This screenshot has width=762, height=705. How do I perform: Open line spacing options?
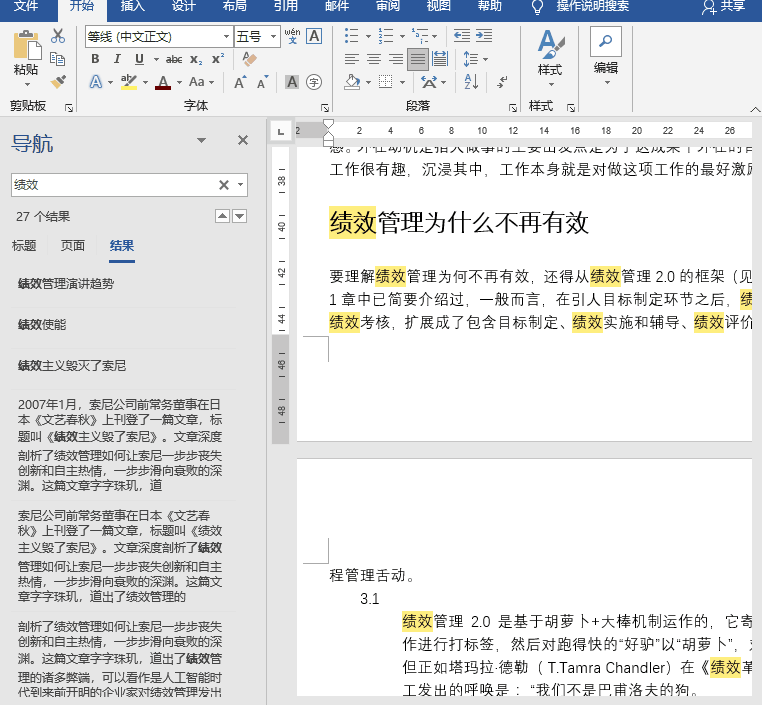(475, 59)
